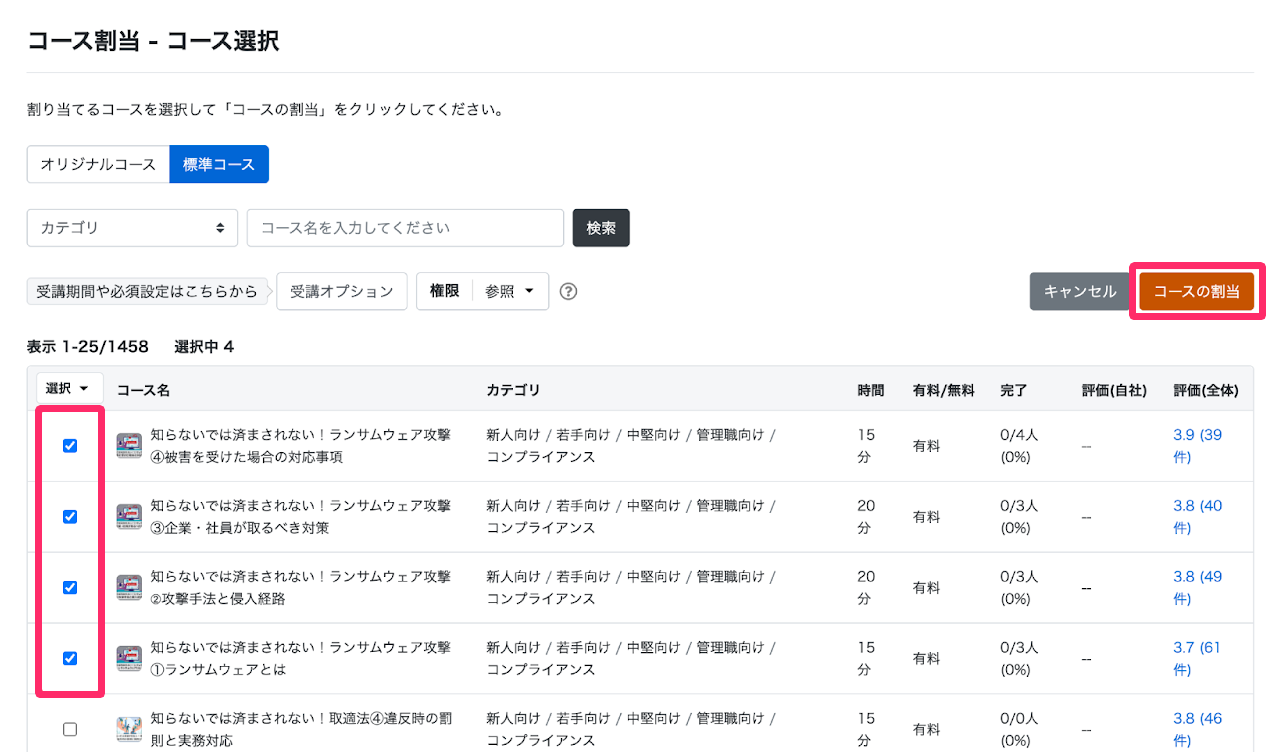The image size is (1288, 752).
Task: Open the 3.7 (61件) rating link
Action: tap(1198, 659)
